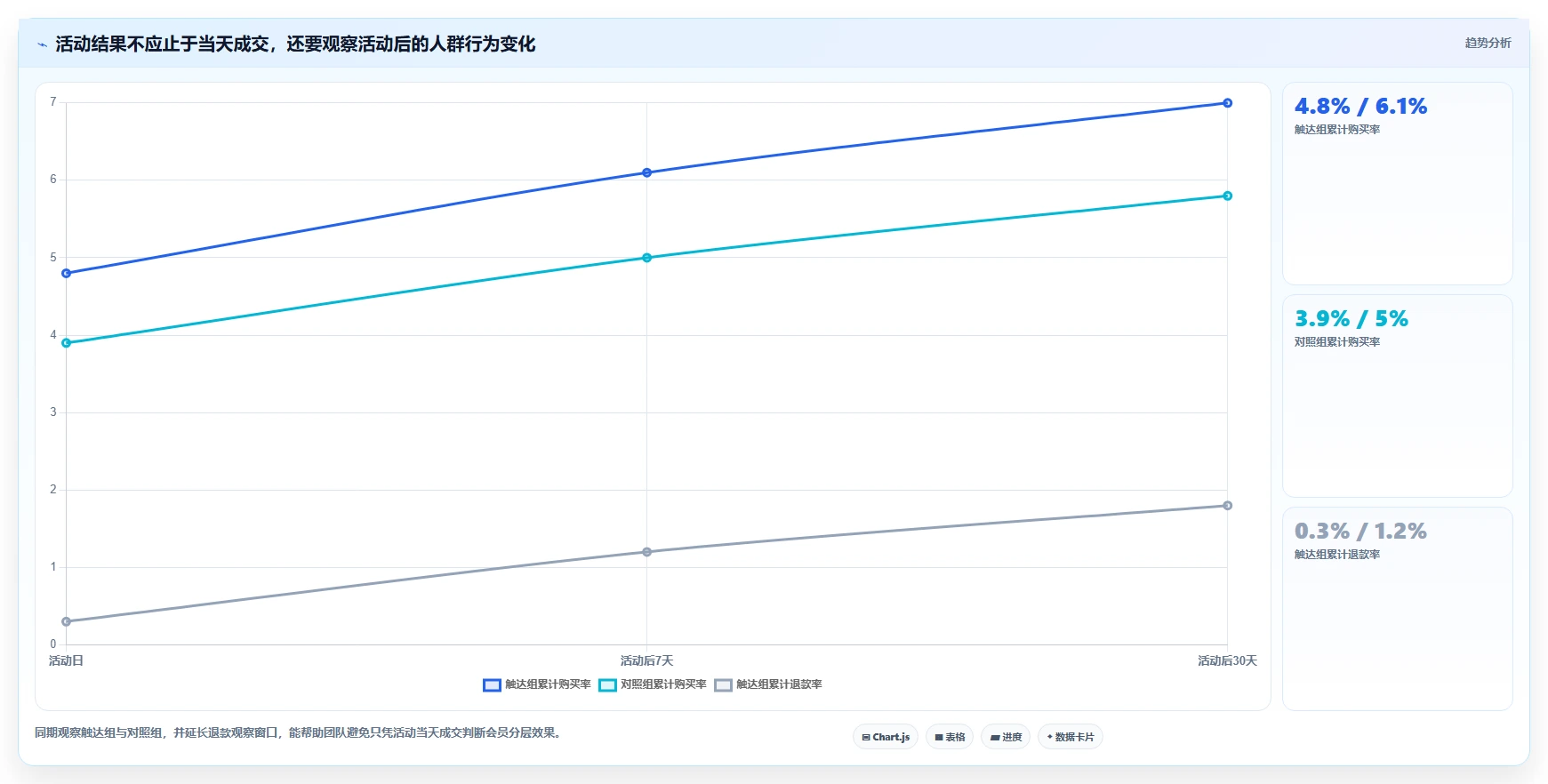Click the 活动日 x-axis label
Image resolution: width=1548 pixels, height=784 pixels.
(66, 661)
